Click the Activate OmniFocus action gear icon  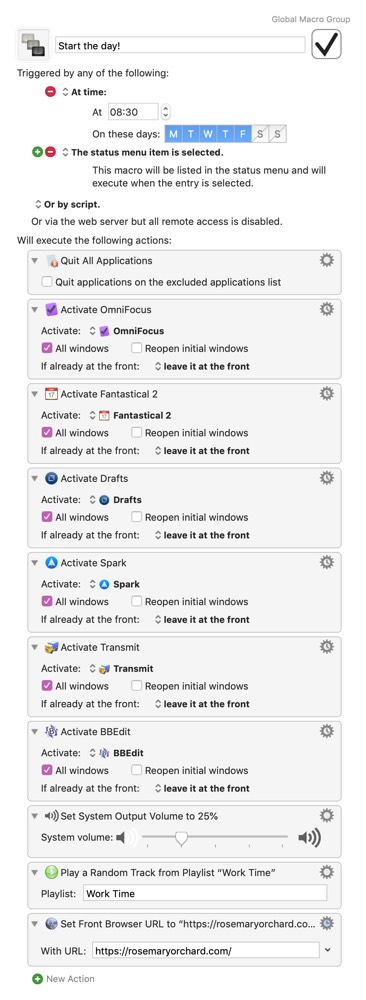pyautogui.click(x=326, y=309)
